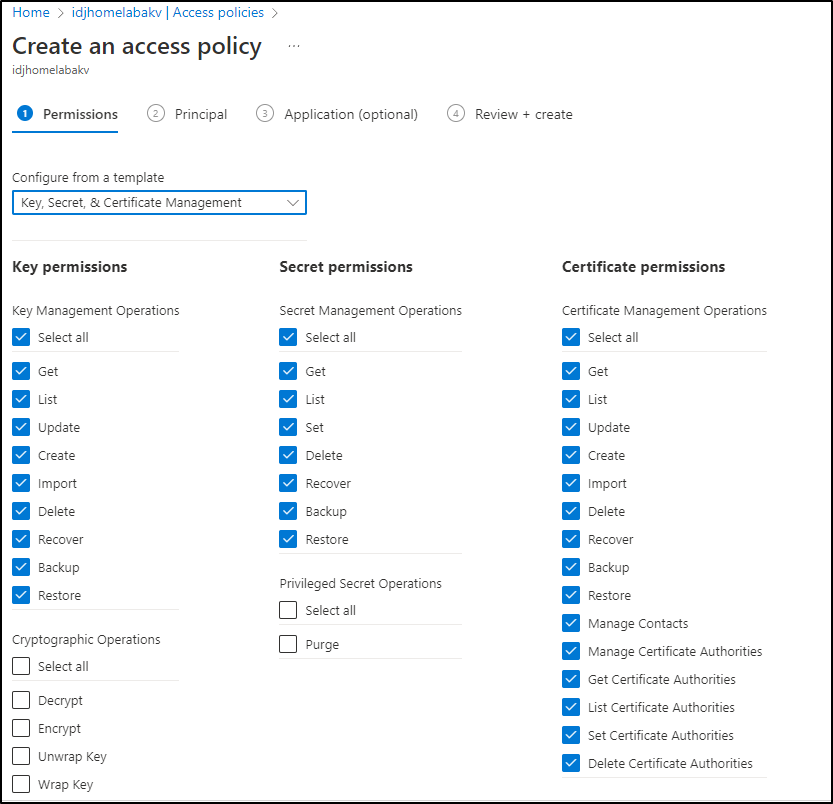Expand the template dropdown arrow
833x804 pixels.
pyautogui.click(x=293, y=202)
